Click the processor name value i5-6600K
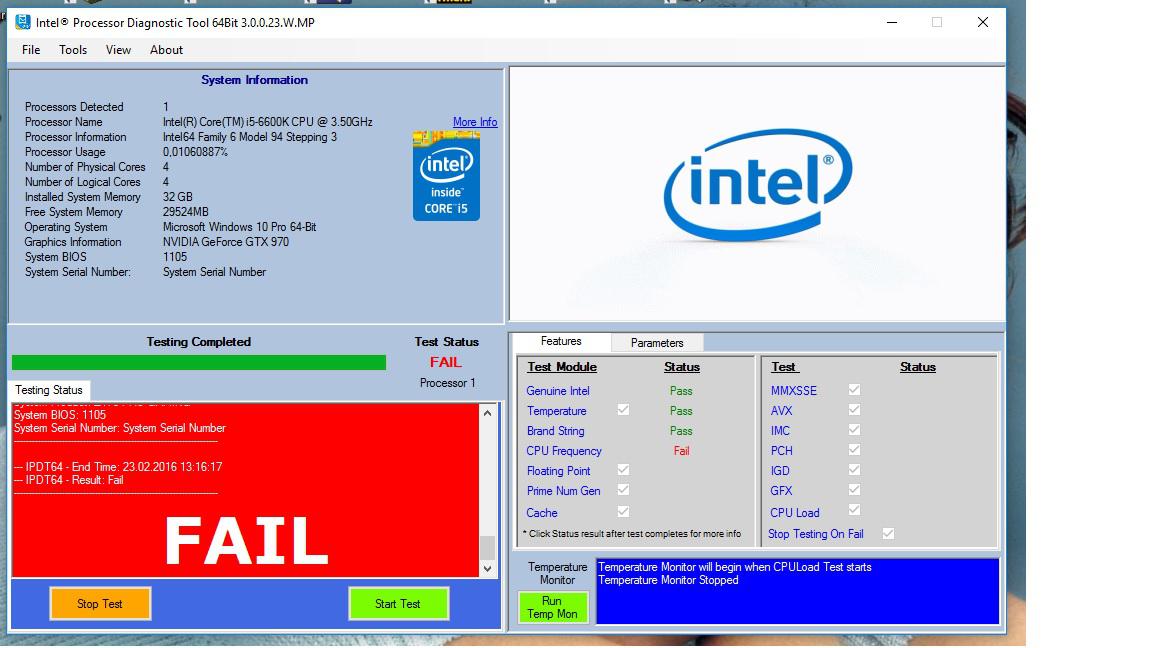 click(267, 122)
